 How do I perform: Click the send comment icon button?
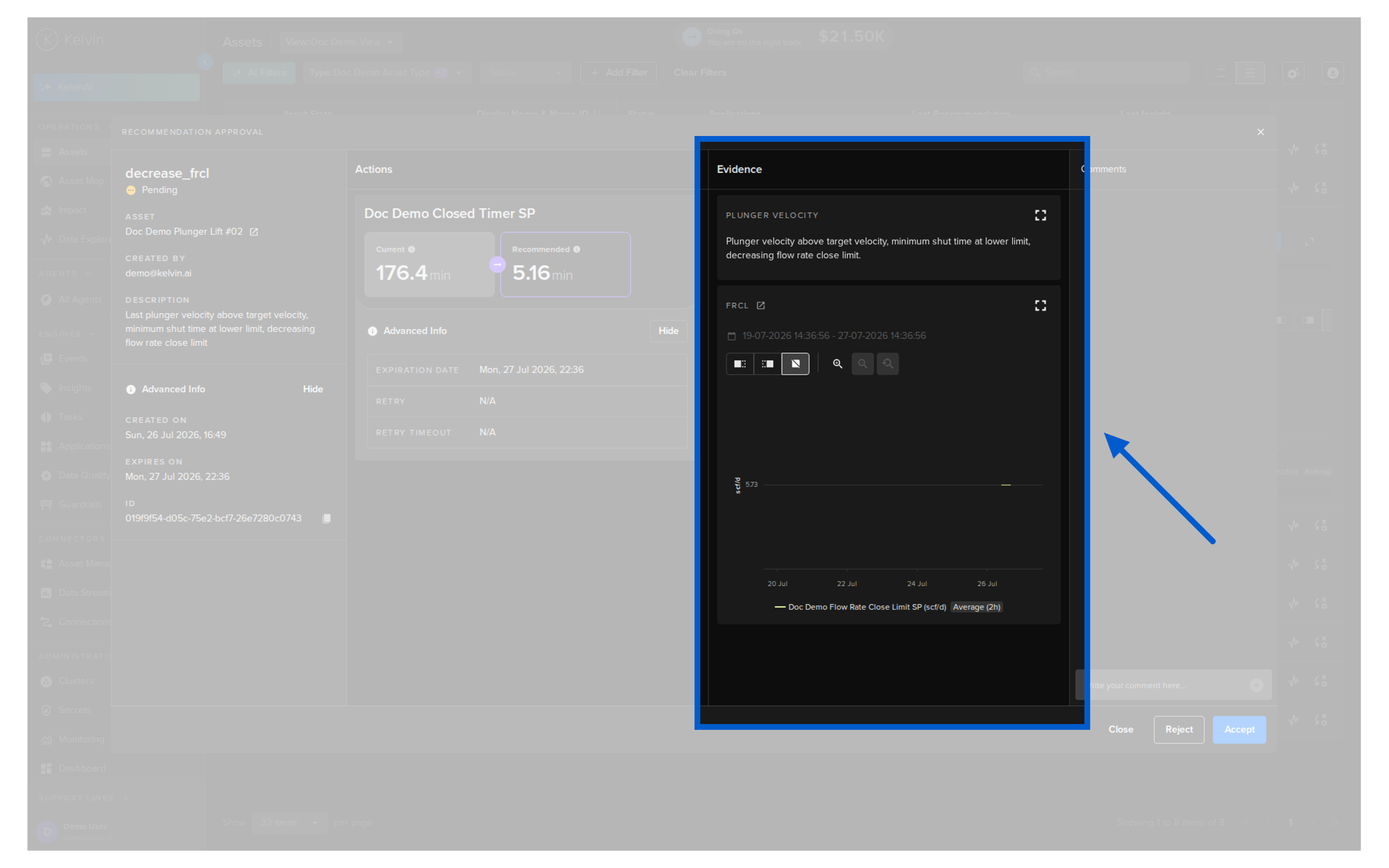pyautogui.click(x=1257, y=685)
